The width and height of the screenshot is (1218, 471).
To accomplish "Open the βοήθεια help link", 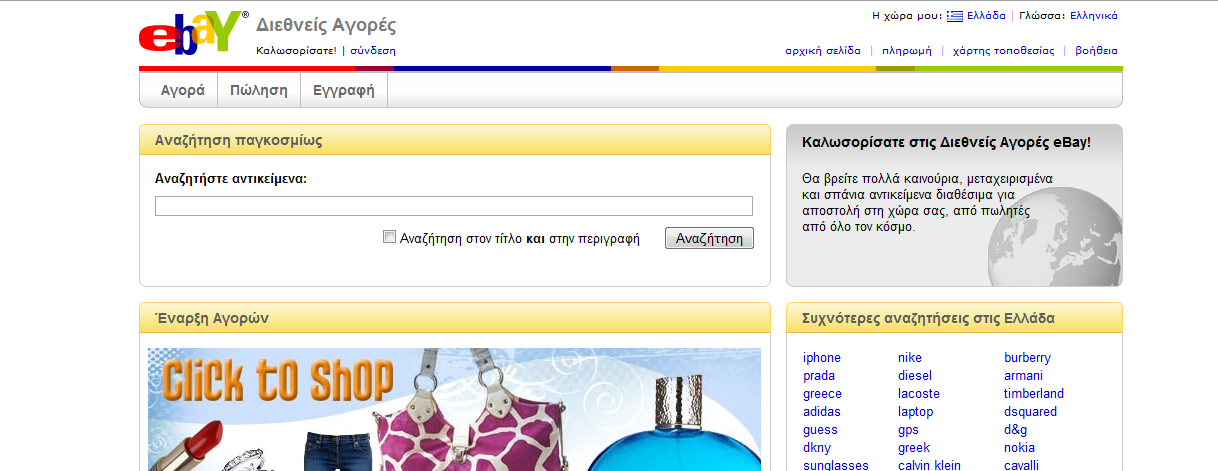I will click(1096, 50).
